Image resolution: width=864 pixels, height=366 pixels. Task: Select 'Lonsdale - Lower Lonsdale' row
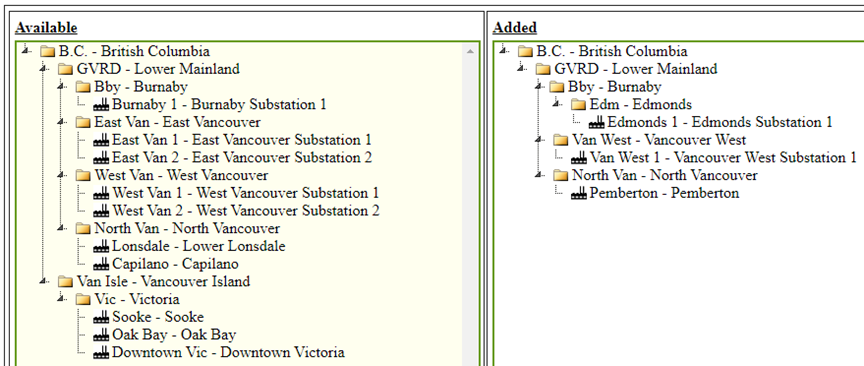[x=199, y=246]
